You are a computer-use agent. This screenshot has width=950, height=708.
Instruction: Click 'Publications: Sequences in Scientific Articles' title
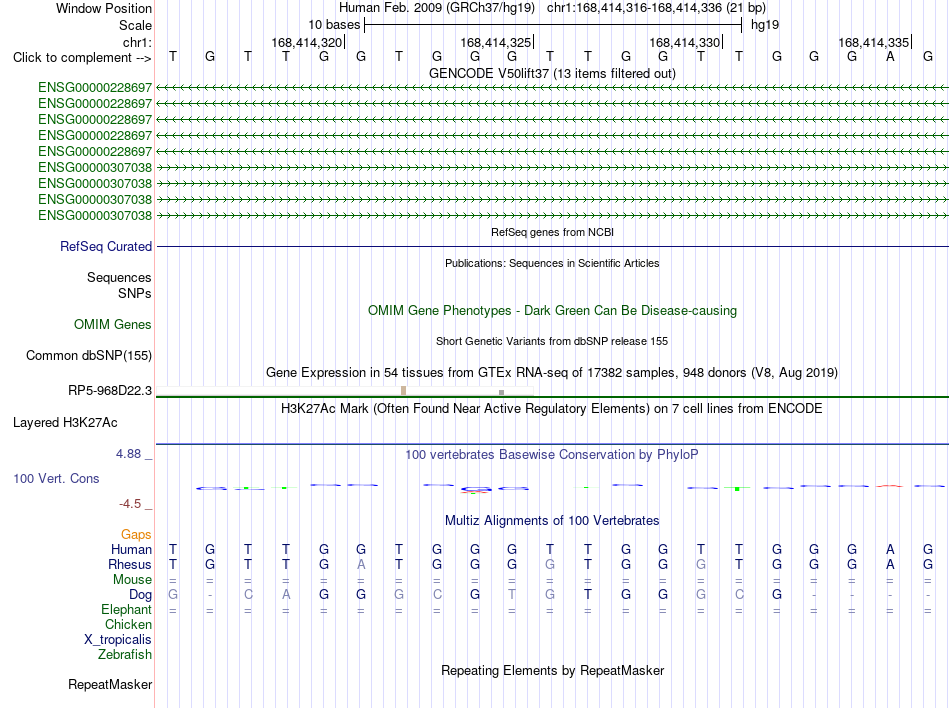click(552, 263)
